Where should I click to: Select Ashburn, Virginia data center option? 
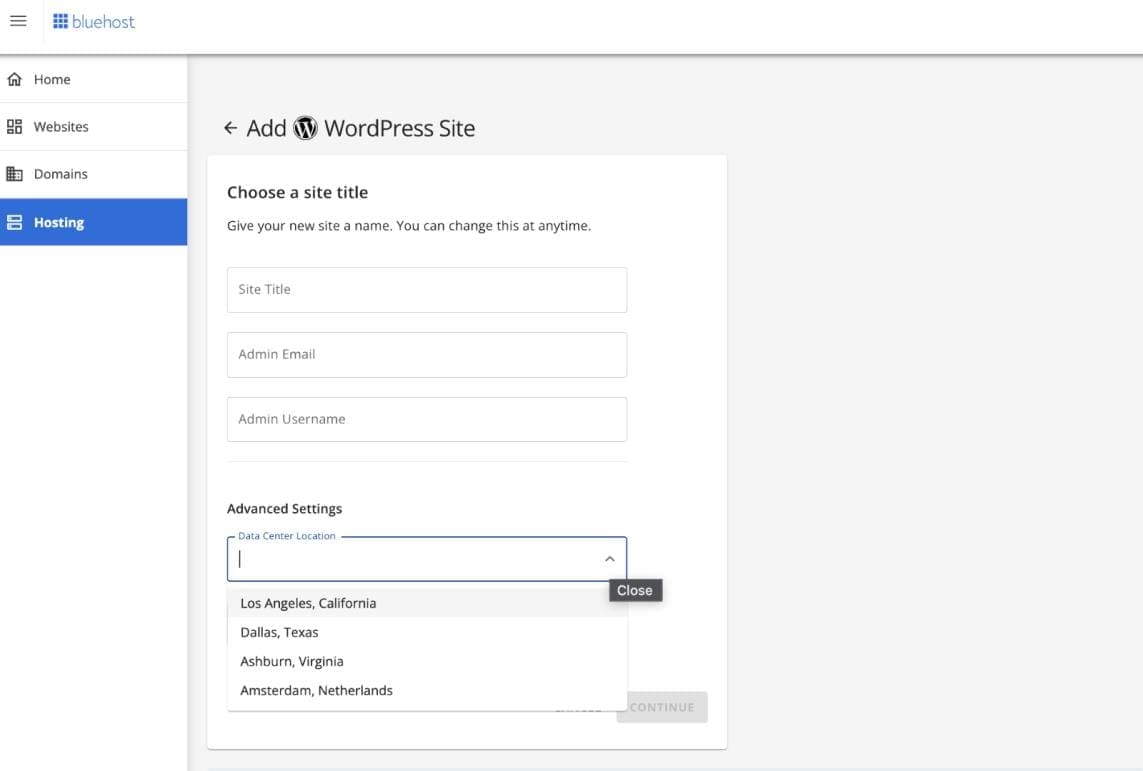pyautogui.click(x=290, y=661)
